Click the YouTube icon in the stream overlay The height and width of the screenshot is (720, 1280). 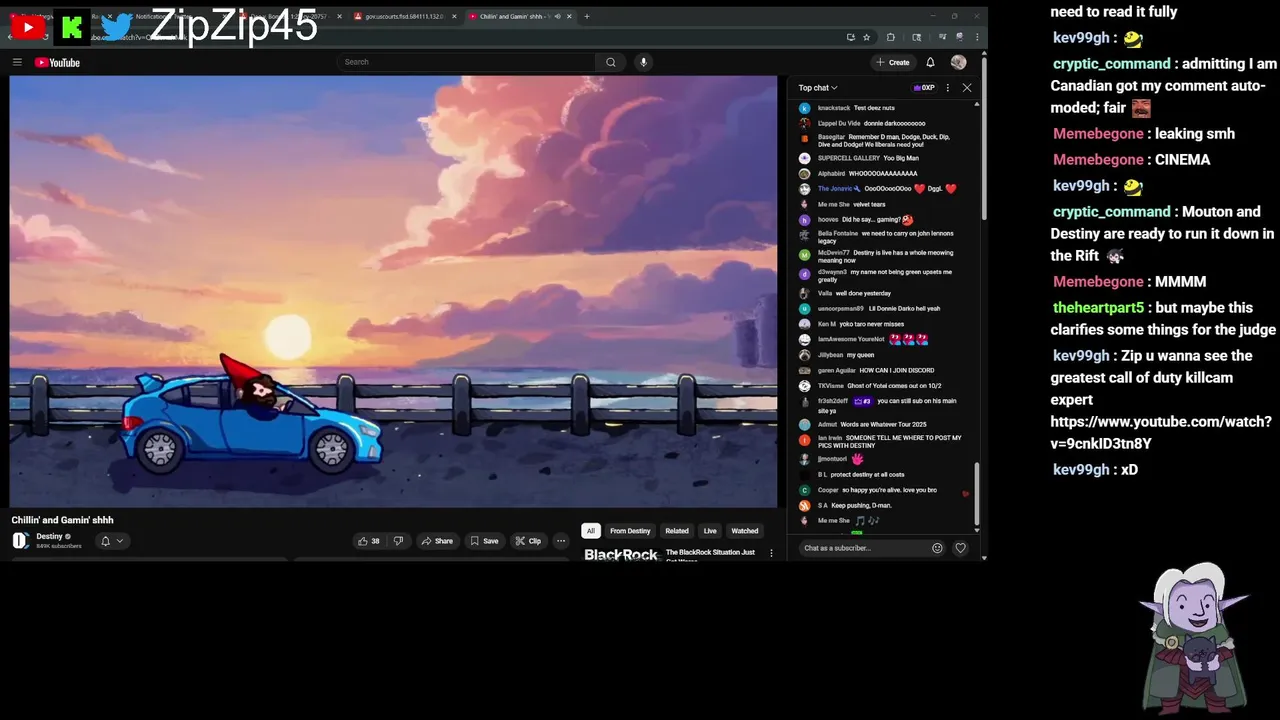coord(28,28)
